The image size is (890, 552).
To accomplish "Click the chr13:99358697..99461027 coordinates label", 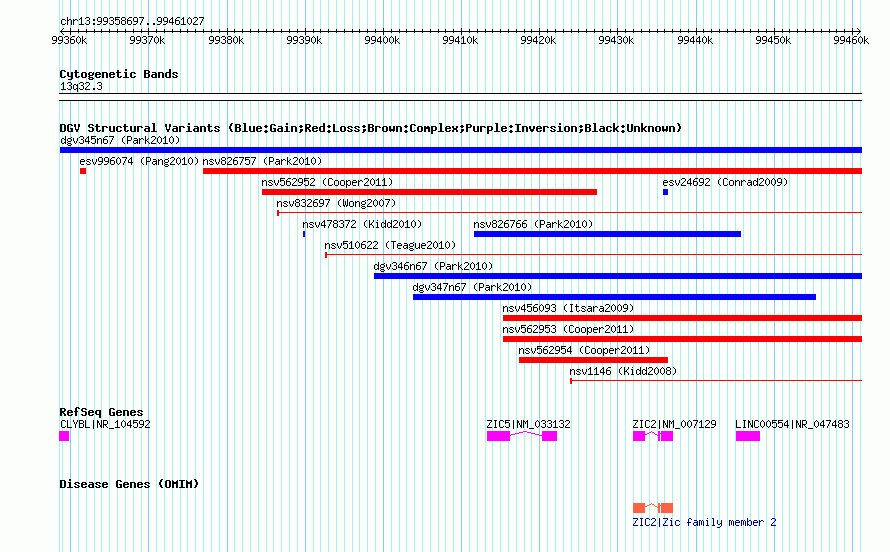I will click(x=132, y=22).
